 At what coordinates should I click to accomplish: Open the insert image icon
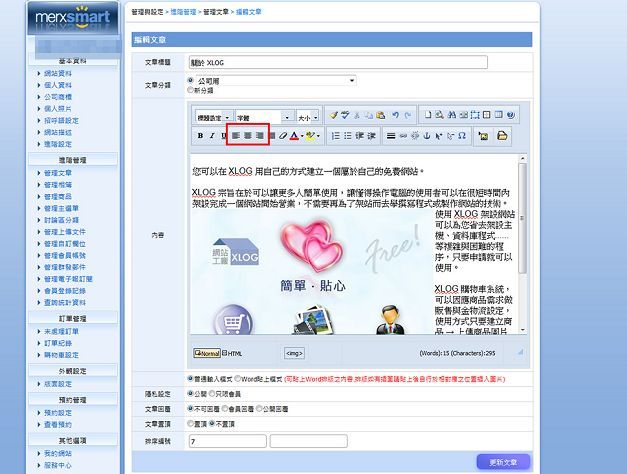pyautogui.click(x=483, y=136)
